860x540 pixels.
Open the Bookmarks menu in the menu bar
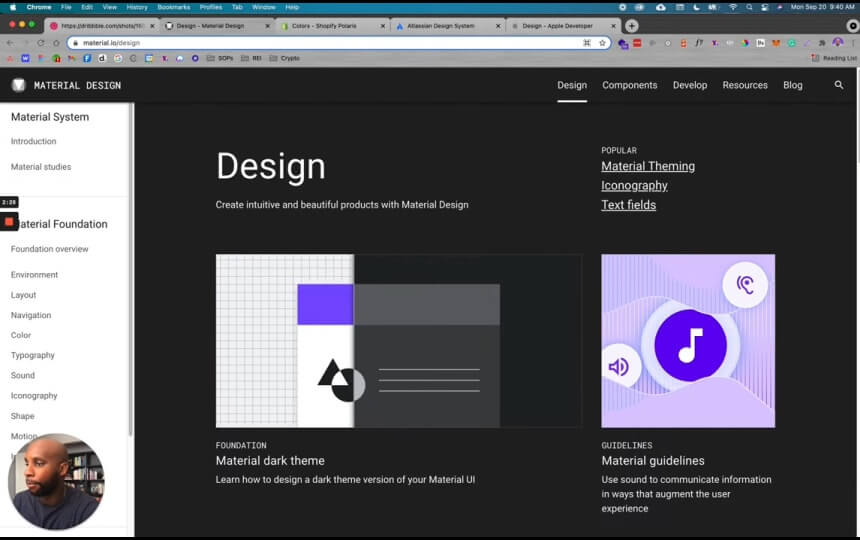coord(173,7)
